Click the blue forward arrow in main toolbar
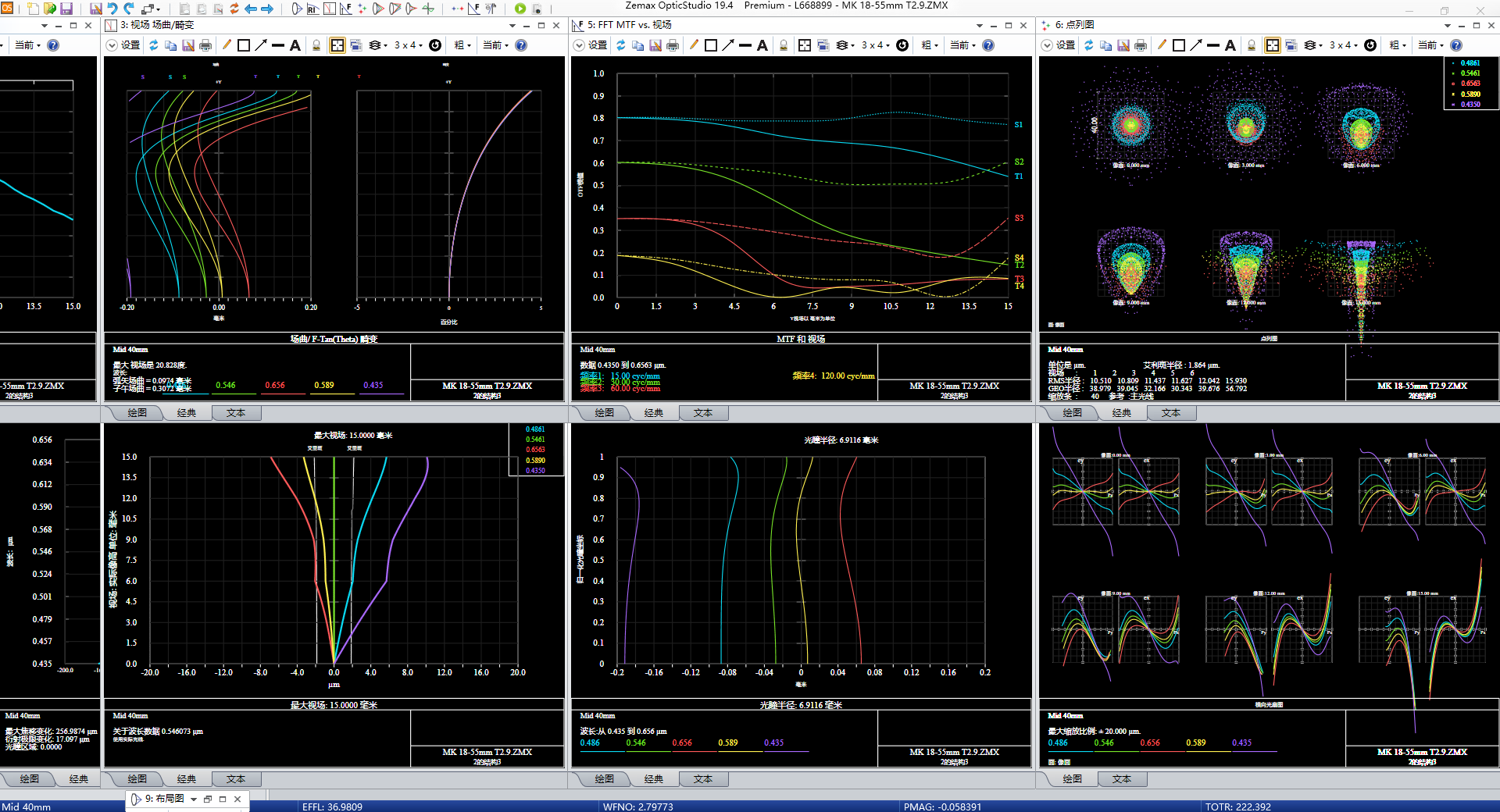The height and width of the screenshot is (812, 1500). (x=267, y=9)
